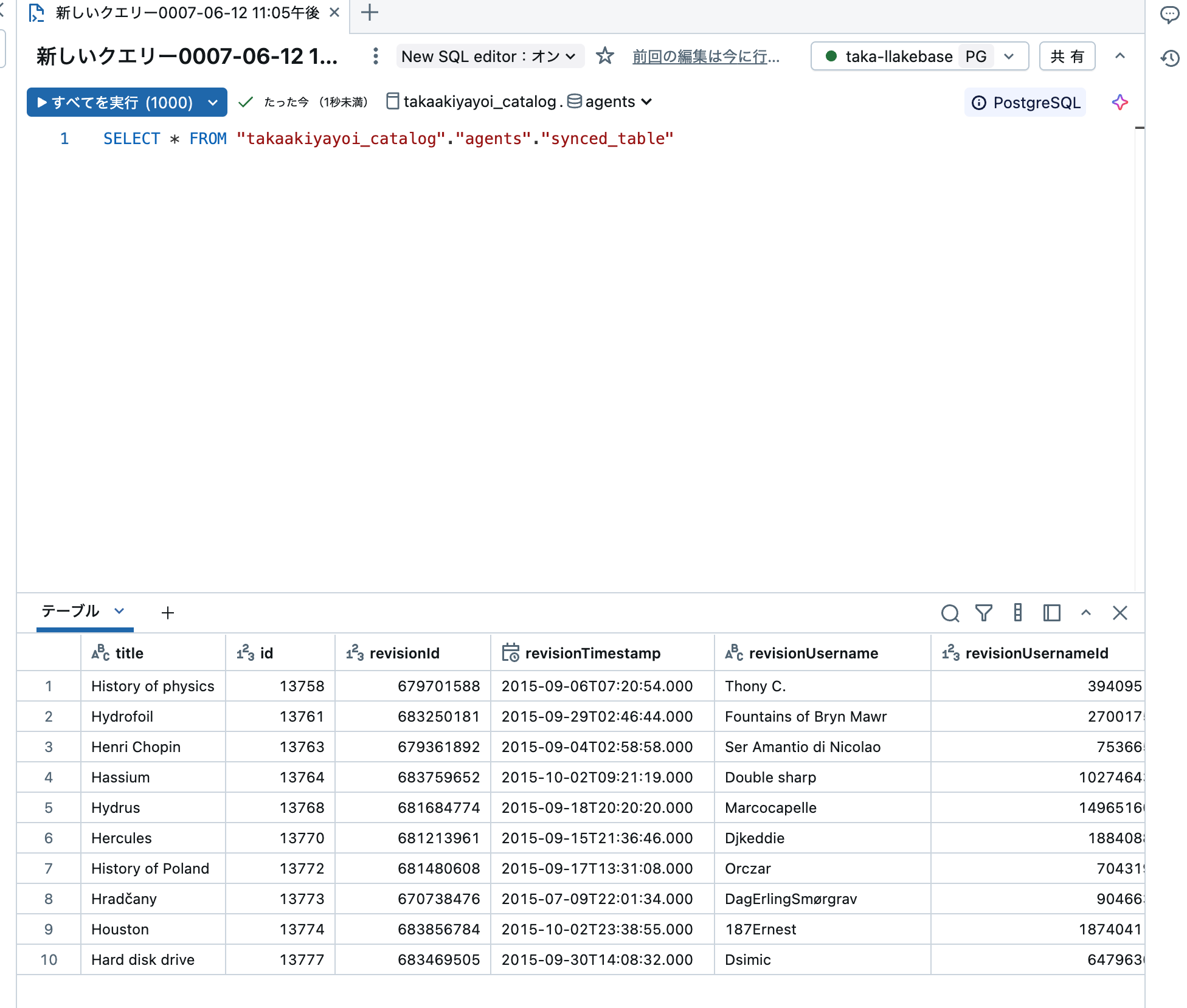This screenshot has height=1008, width=1187.
Task: Switch to the 新しいクエリー0007-06-12 tab
Action: pyautogui.click(x=182, y=12)
